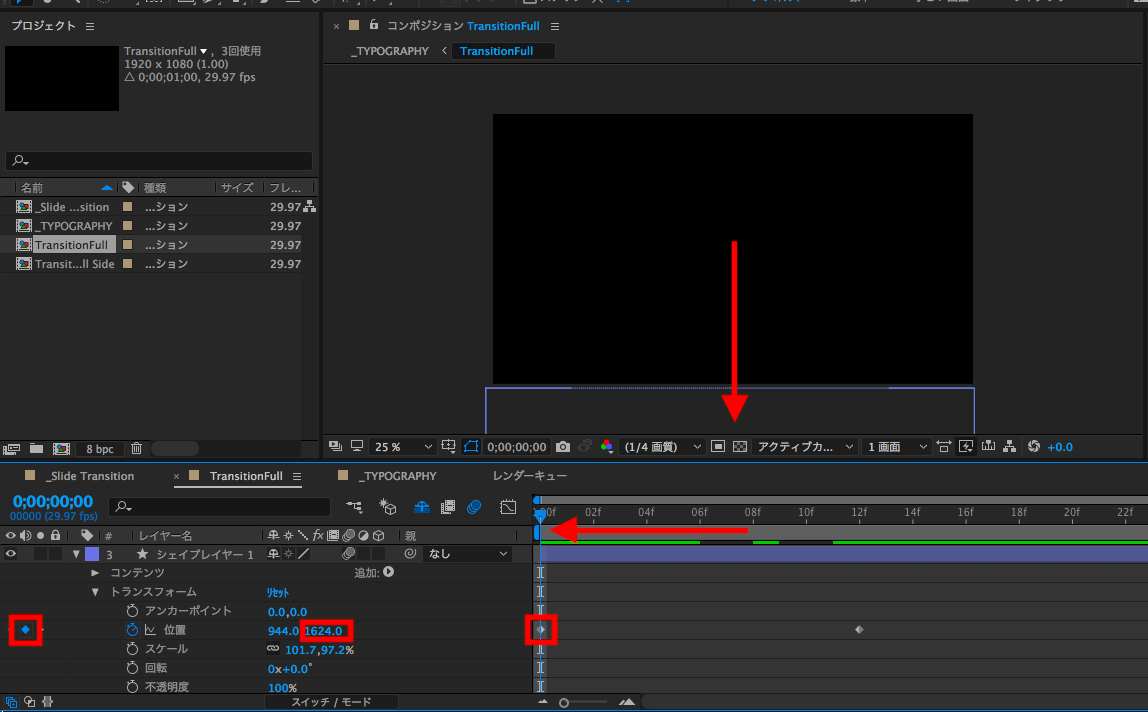Screen dimensions: 1148x712
Task: Click the 位置 add keyframe diamond in the A/V column
Action: (26, 629)
